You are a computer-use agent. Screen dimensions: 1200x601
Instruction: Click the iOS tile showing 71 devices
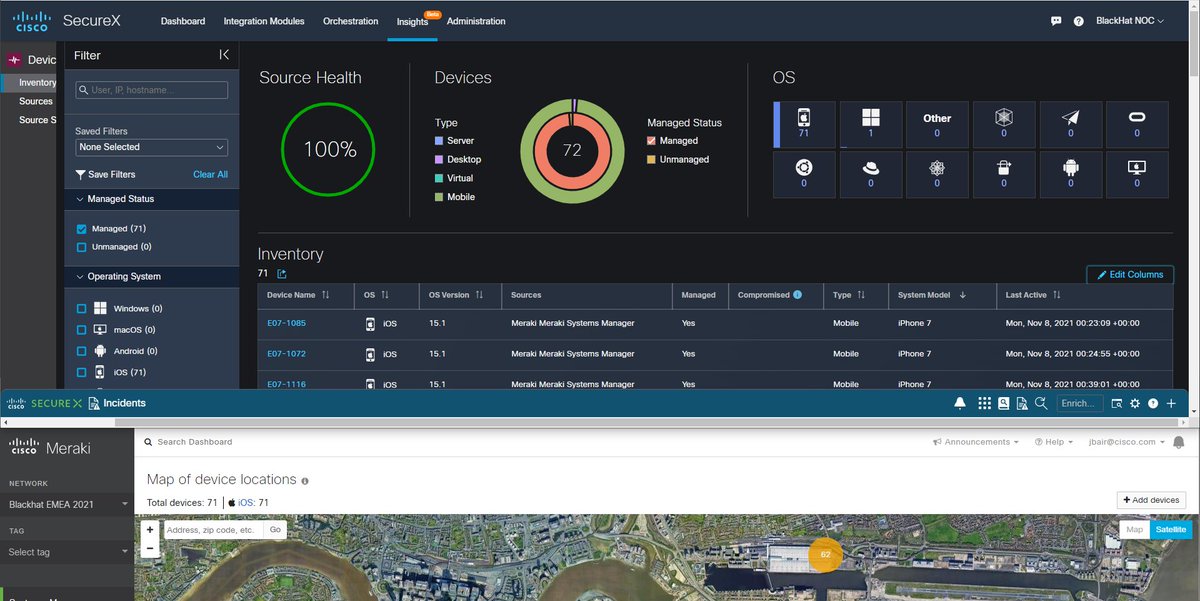click(x=805, y=124)
